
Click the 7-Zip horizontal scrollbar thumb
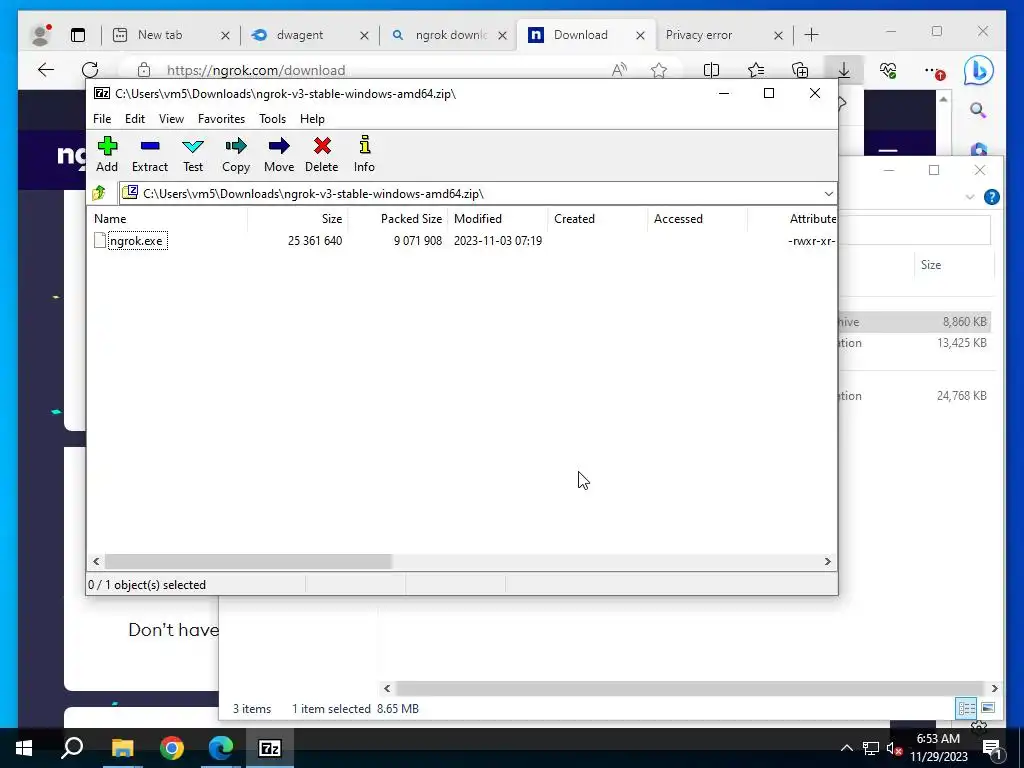pos(248,562)
